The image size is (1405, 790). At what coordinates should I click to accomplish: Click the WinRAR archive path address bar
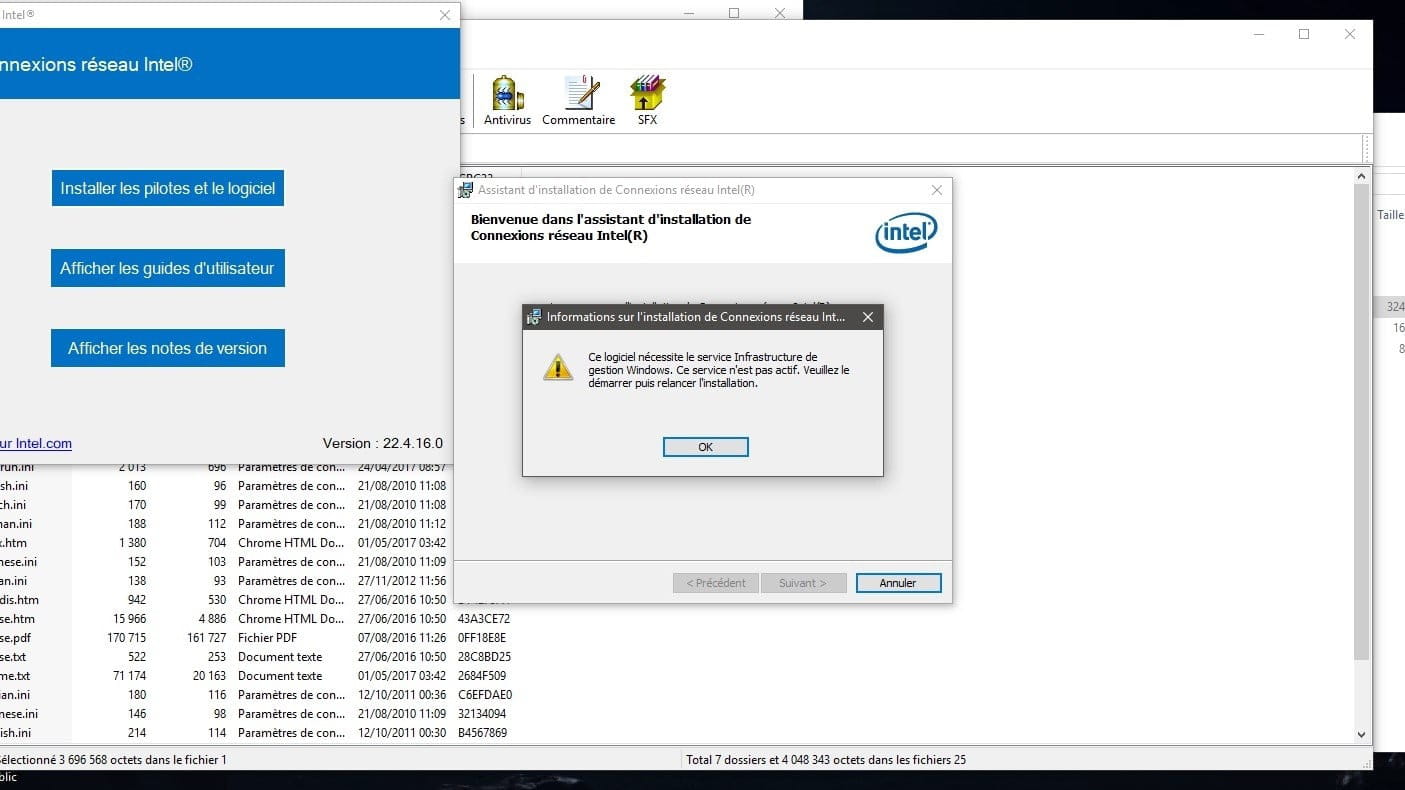(x=910, y=149)
